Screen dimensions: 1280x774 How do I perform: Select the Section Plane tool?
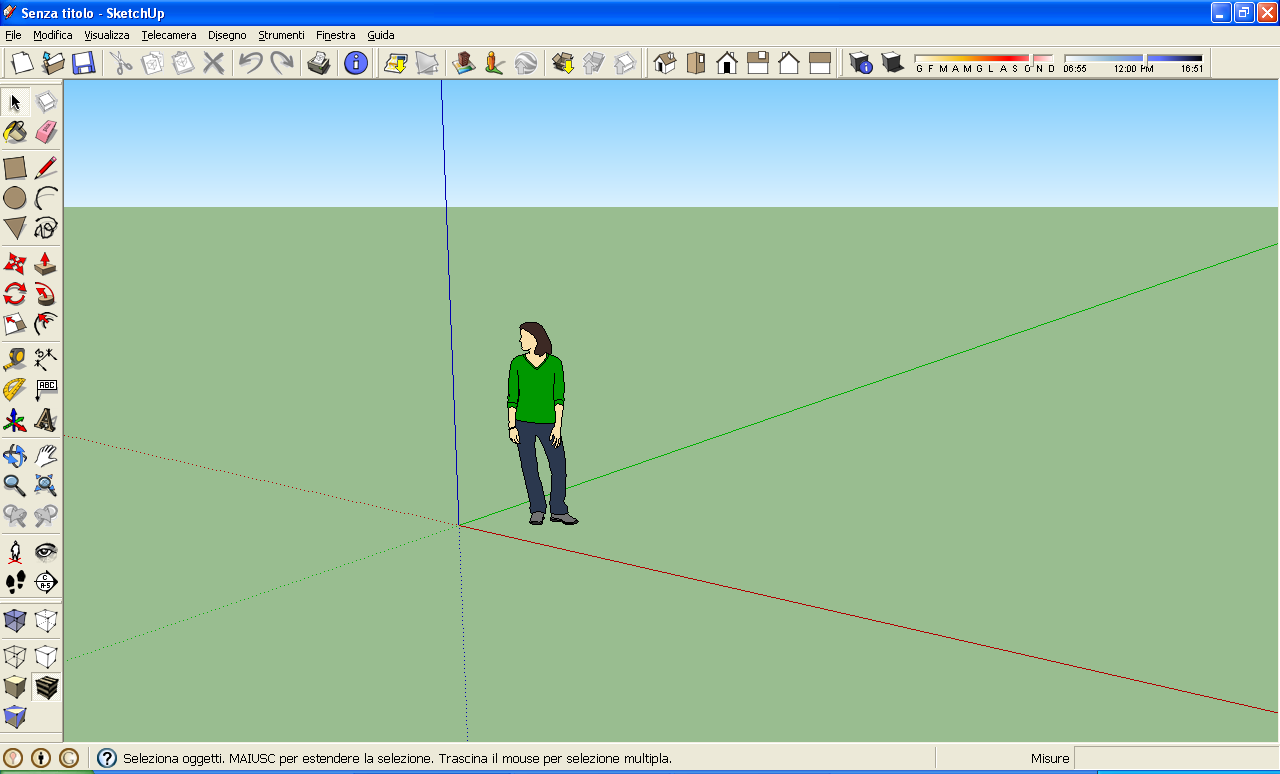coord(46,582)
